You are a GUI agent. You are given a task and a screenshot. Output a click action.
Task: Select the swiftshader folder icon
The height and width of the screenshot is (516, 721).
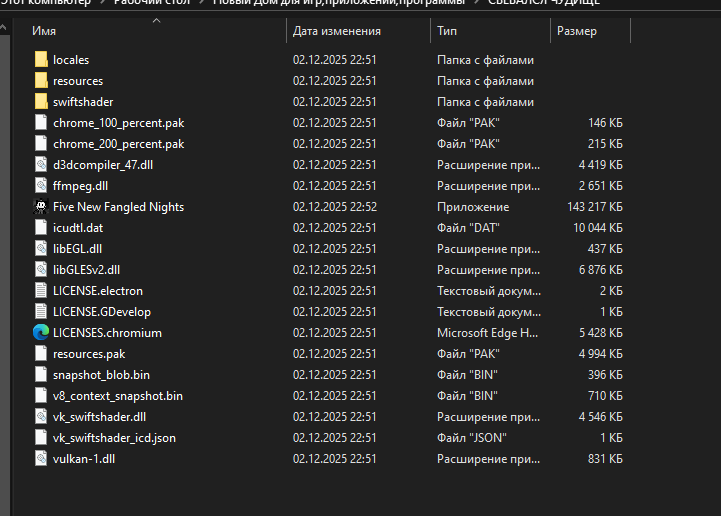(x=41, y=102)
